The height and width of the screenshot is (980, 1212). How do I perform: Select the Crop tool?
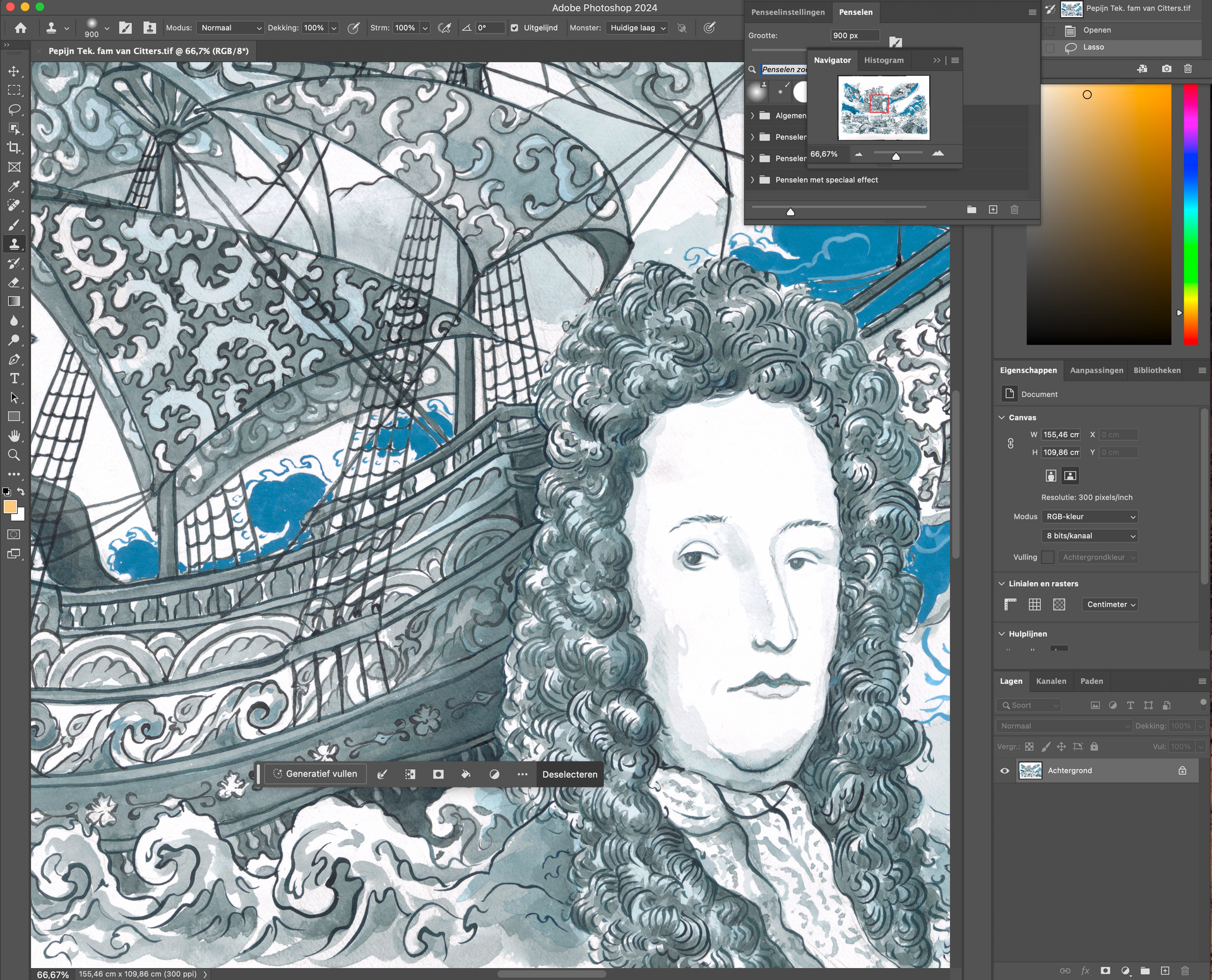click(x=14, y=148)
